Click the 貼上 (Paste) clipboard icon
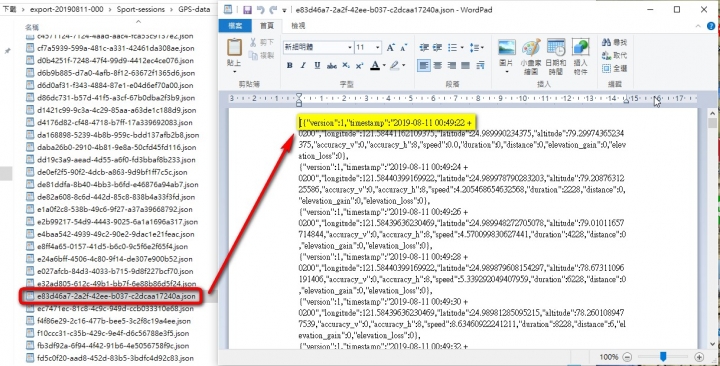The image size is (720, 366). point(234,48)
